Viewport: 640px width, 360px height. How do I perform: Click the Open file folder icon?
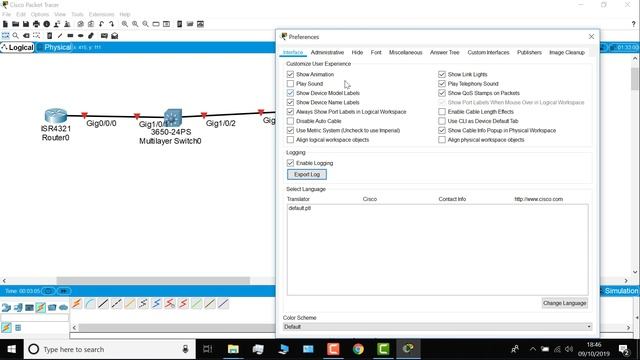[16, 24]
